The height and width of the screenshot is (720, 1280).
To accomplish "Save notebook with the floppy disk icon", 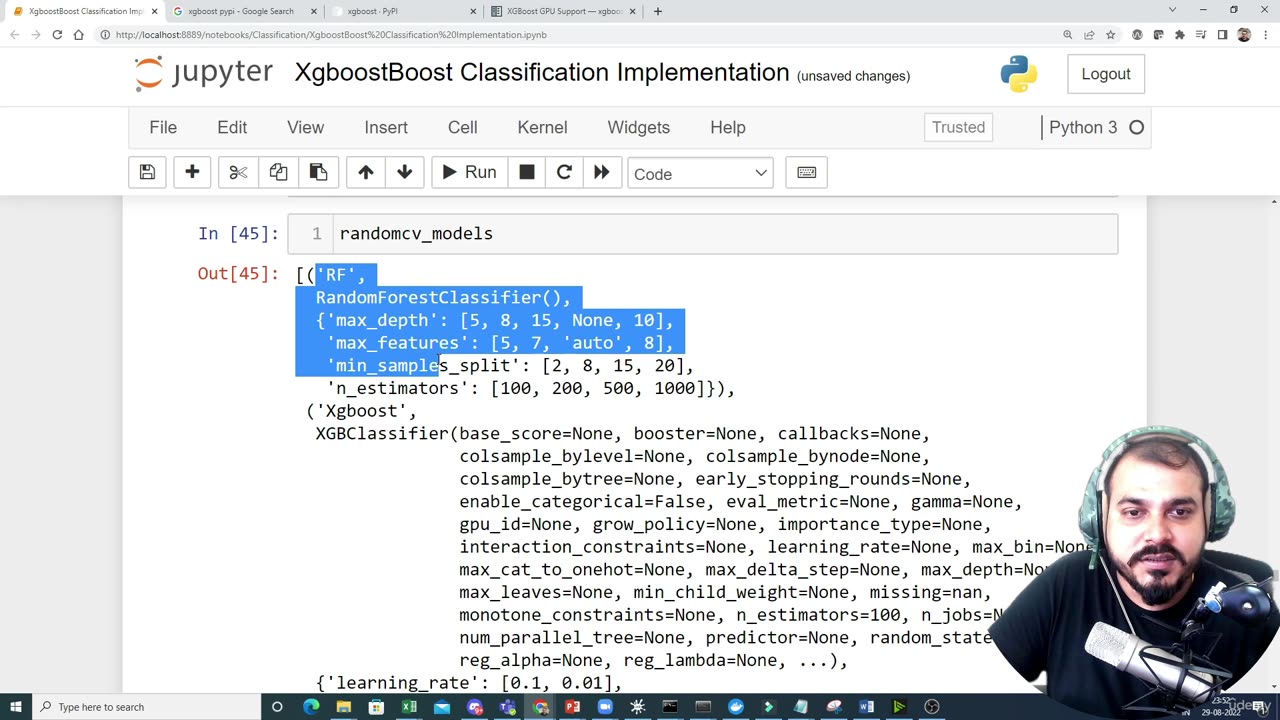I will (147, 173).
